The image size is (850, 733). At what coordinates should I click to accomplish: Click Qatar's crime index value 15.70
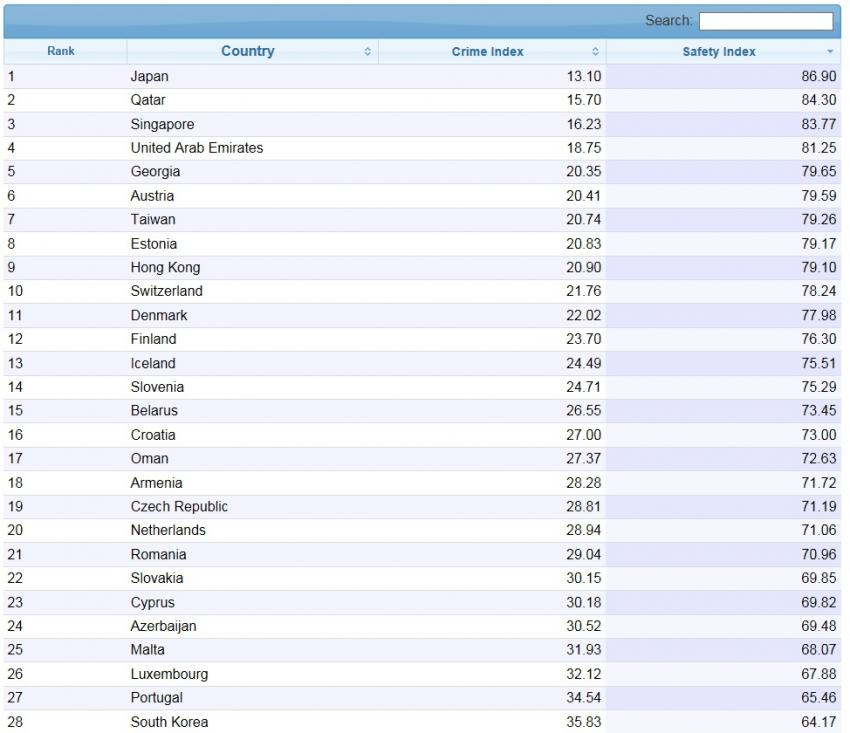(x=584, y=100)
